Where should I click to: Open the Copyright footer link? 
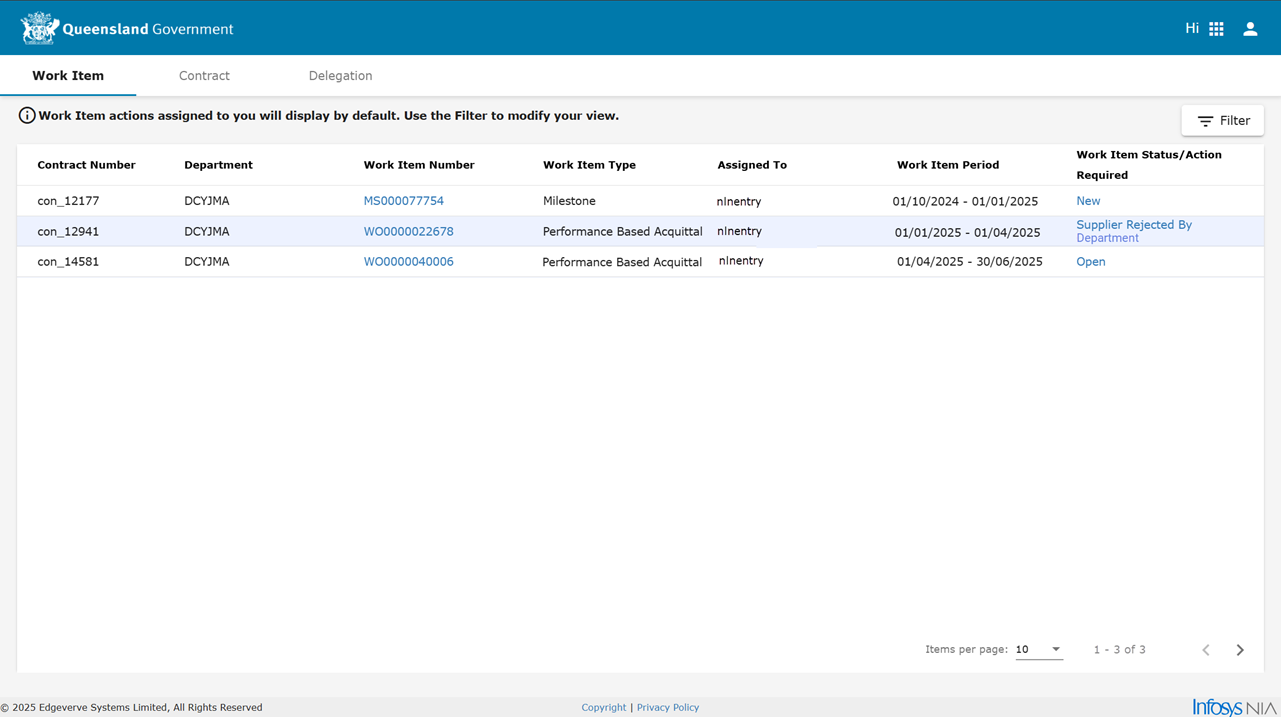pyautogui.click(x=603, y=707)
